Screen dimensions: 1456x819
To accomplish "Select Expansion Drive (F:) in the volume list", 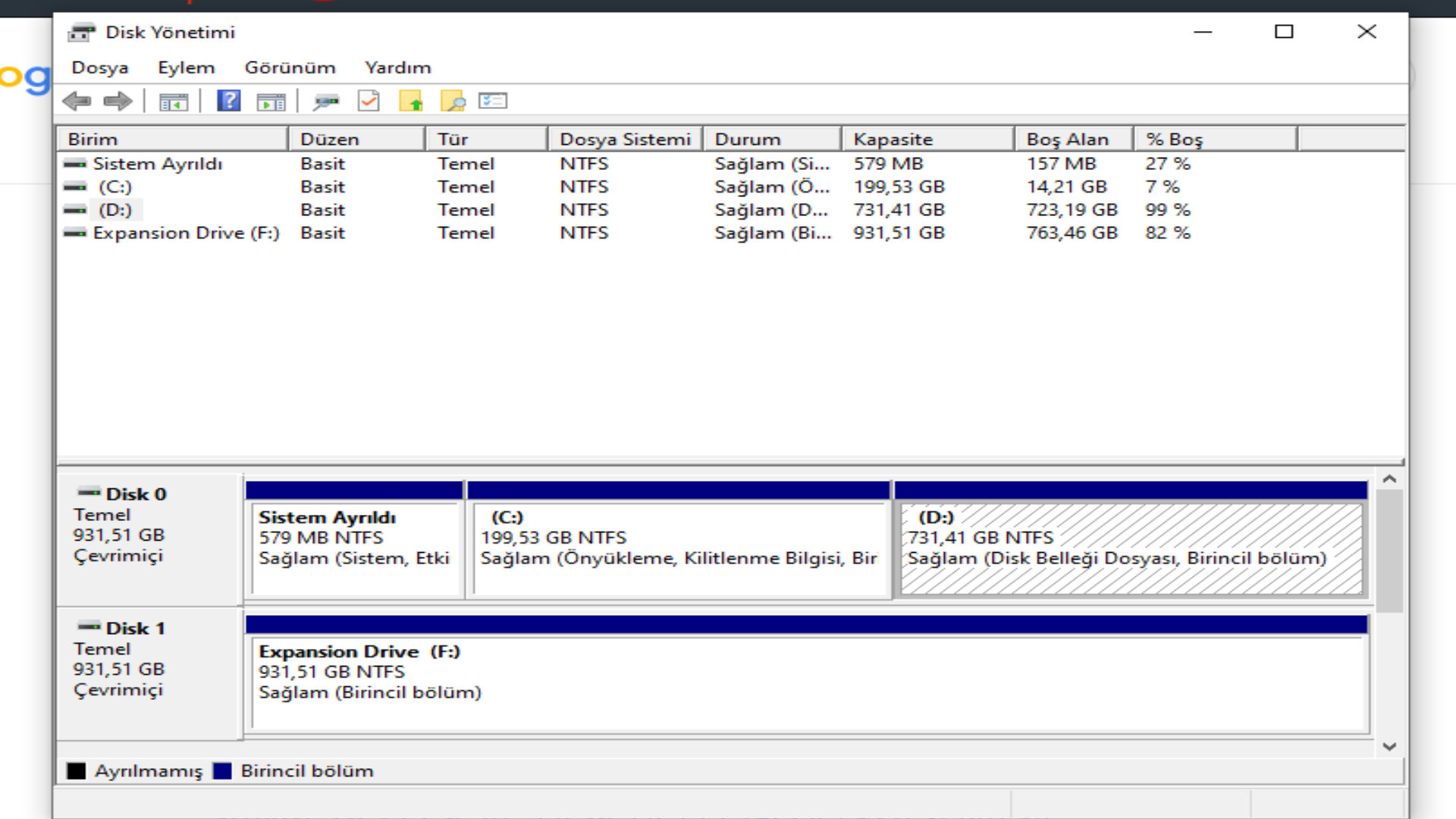I will point(186,233).
